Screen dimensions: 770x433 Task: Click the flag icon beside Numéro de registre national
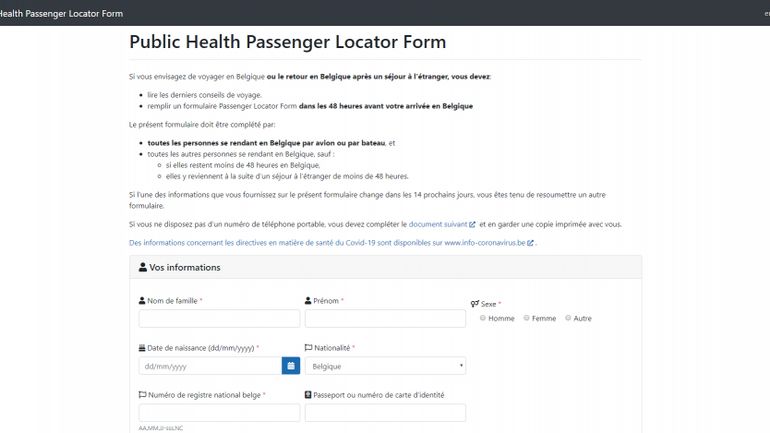pyautogui.click(x=142, y=395)
